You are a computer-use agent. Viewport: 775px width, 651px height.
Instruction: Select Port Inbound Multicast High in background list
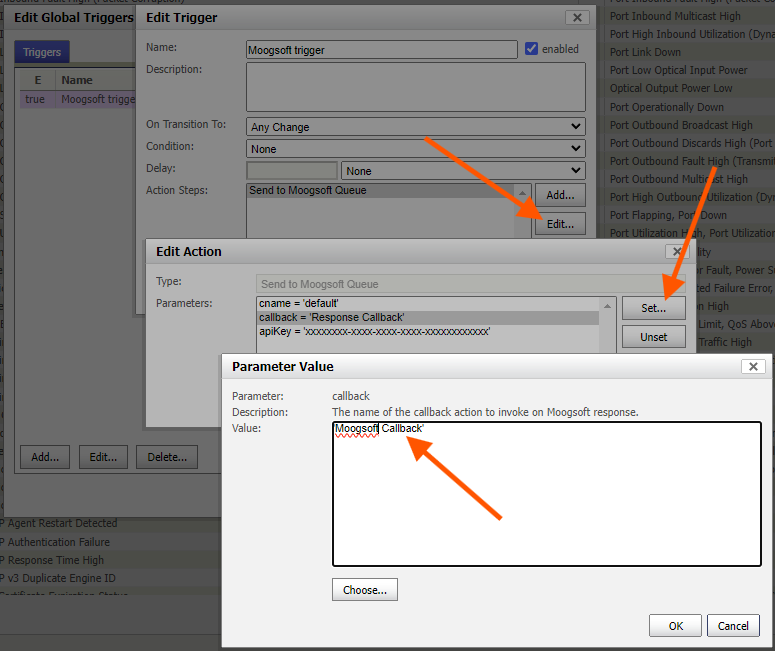[675, 16]
